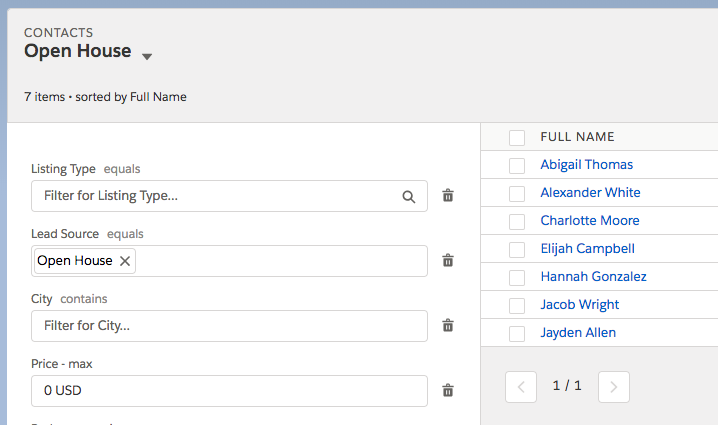Open contact Jayden Allen
The width and height of the screenshot is (718, 425).
point(578,332)
